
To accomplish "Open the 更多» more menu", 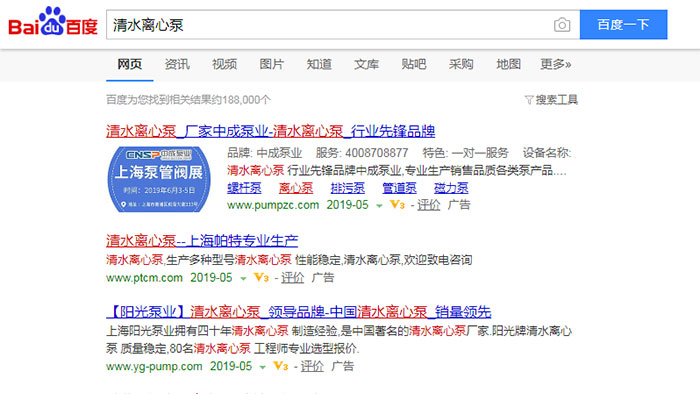I will click(555, 64).
